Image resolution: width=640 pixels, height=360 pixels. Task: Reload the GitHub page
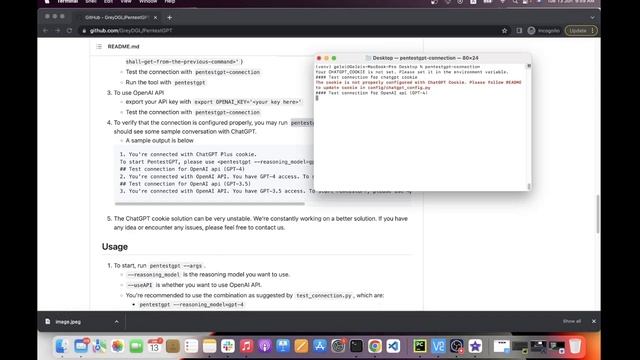(x=69, y=31)
